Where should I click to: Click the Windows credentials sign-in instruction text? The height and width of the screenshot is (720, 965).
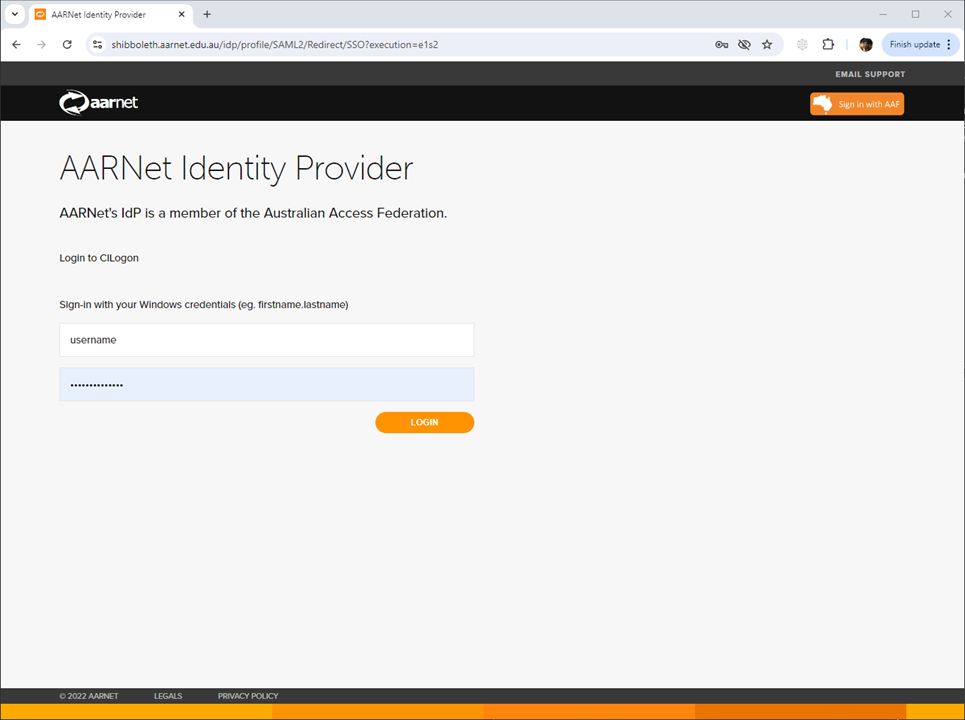(x=204, y=305)
